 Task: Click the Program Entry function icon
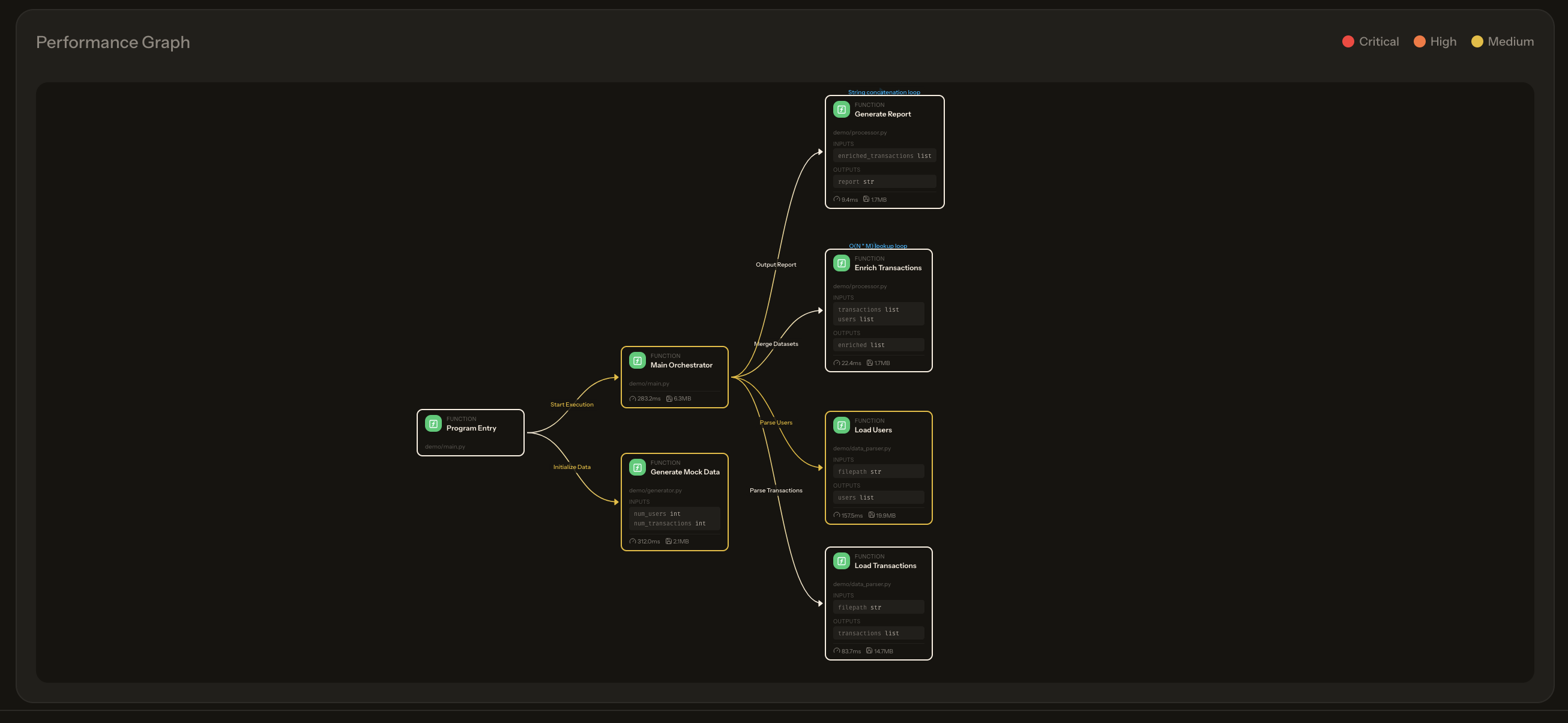tap(433, 423)
